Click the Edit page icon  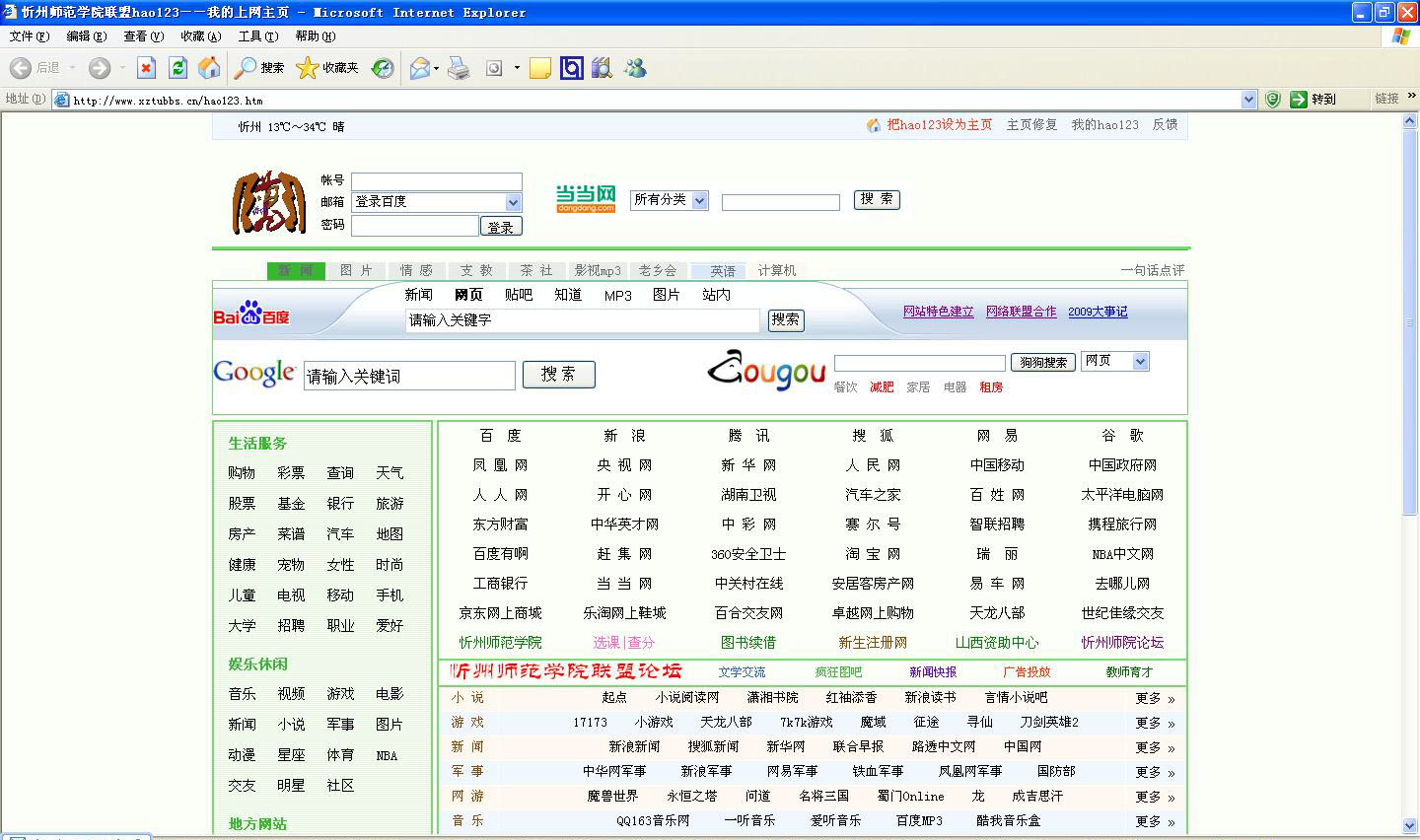pyautogui.click(x=494, y=68)
